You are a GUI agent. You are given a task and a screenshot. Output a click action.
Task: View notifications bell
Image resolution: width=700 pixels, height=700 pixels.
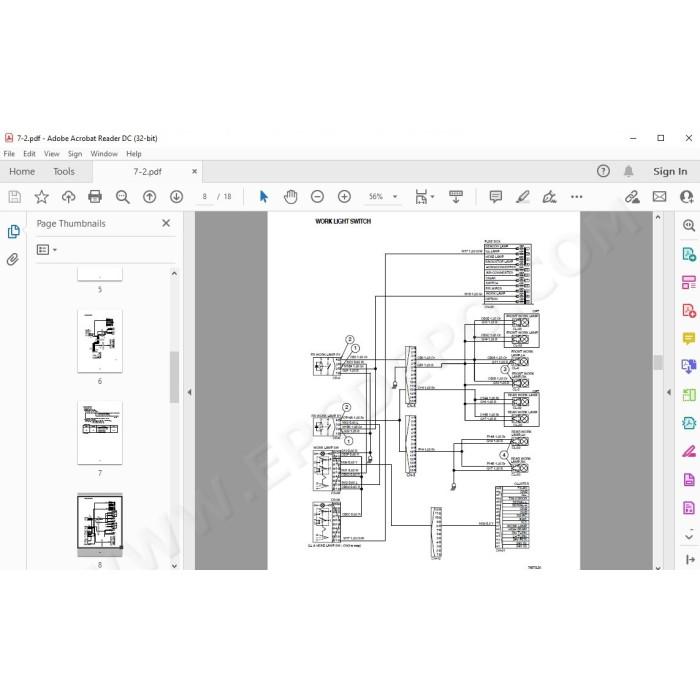629,171
